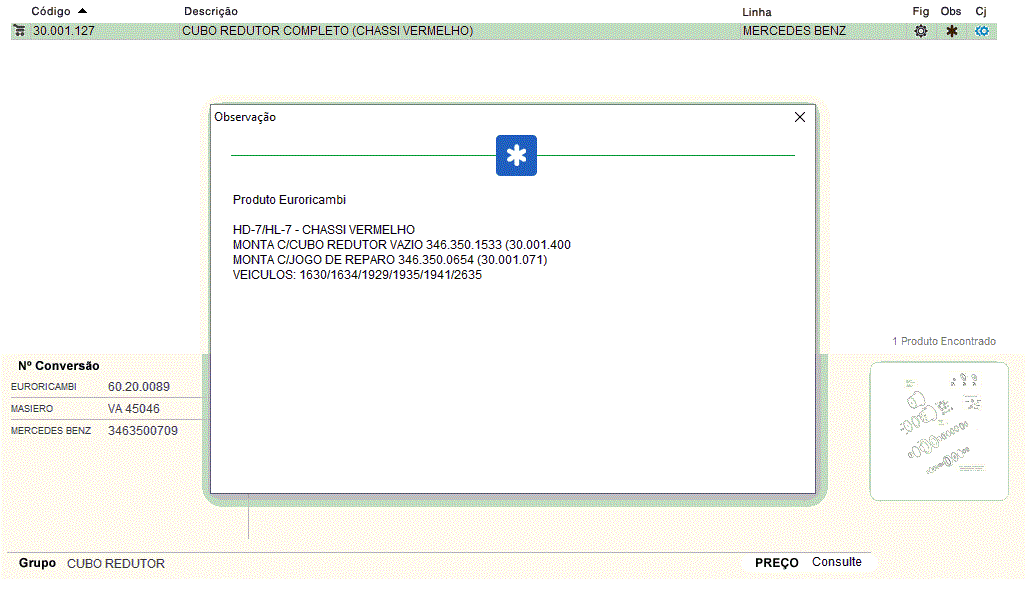
Task: Click the Consulte price link
Action: [x=837, y=562]
